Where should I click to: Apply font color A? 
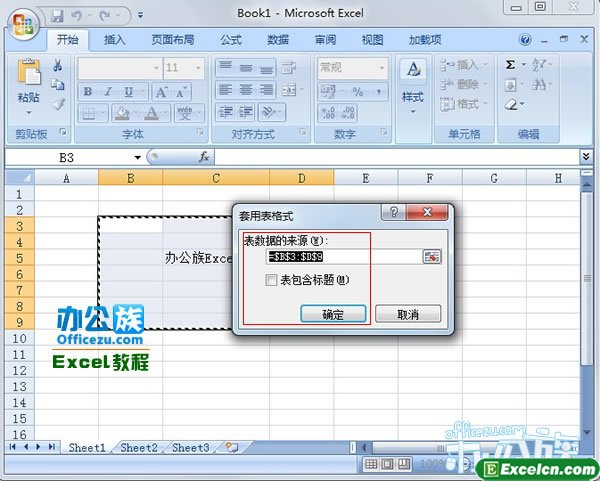click(x=152, y=113)
